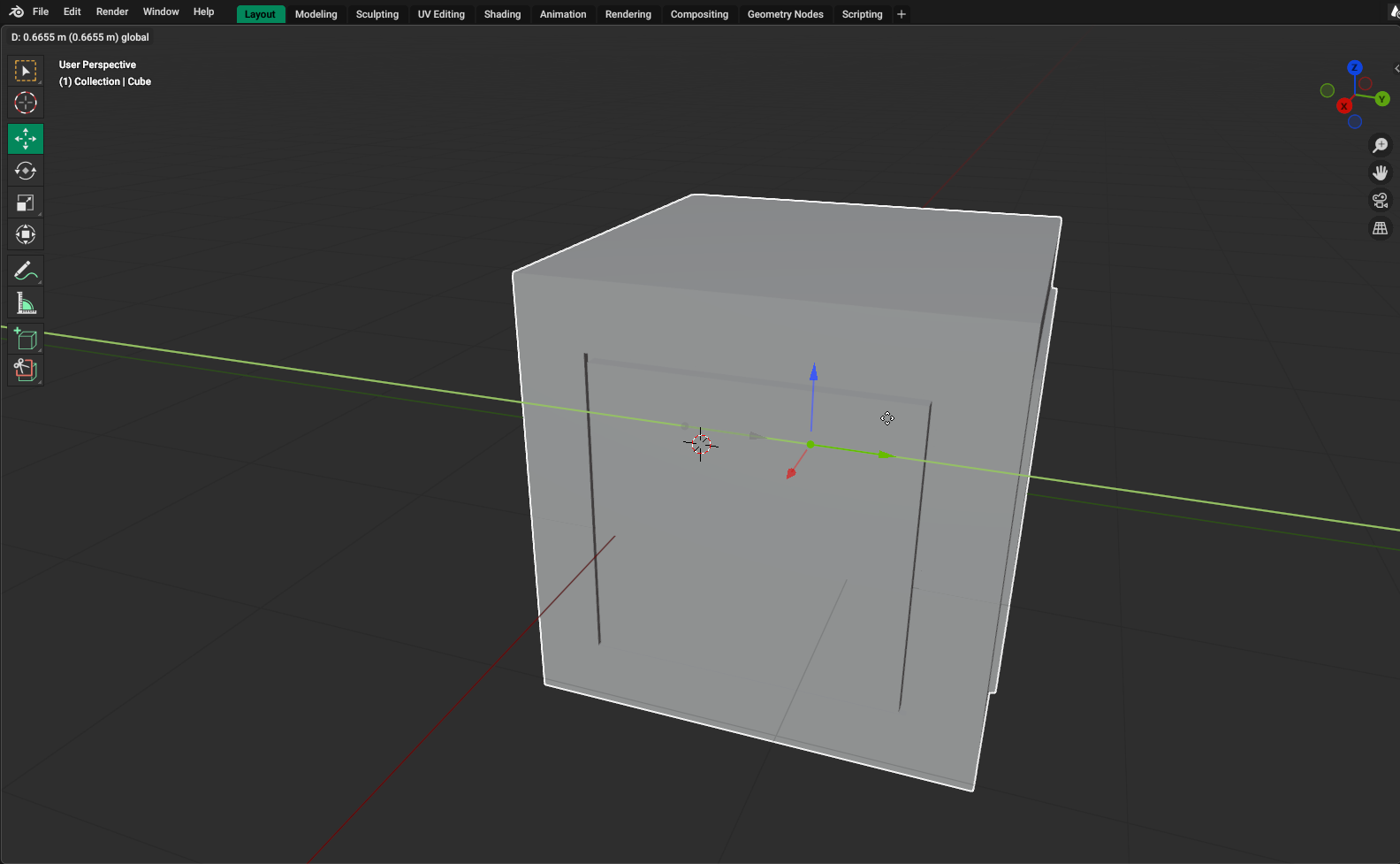Switch to the Animation workspace
Image resolution: width=1400 pixels, height=864 pixels.
pyautogui.click(x=563, y=14)
